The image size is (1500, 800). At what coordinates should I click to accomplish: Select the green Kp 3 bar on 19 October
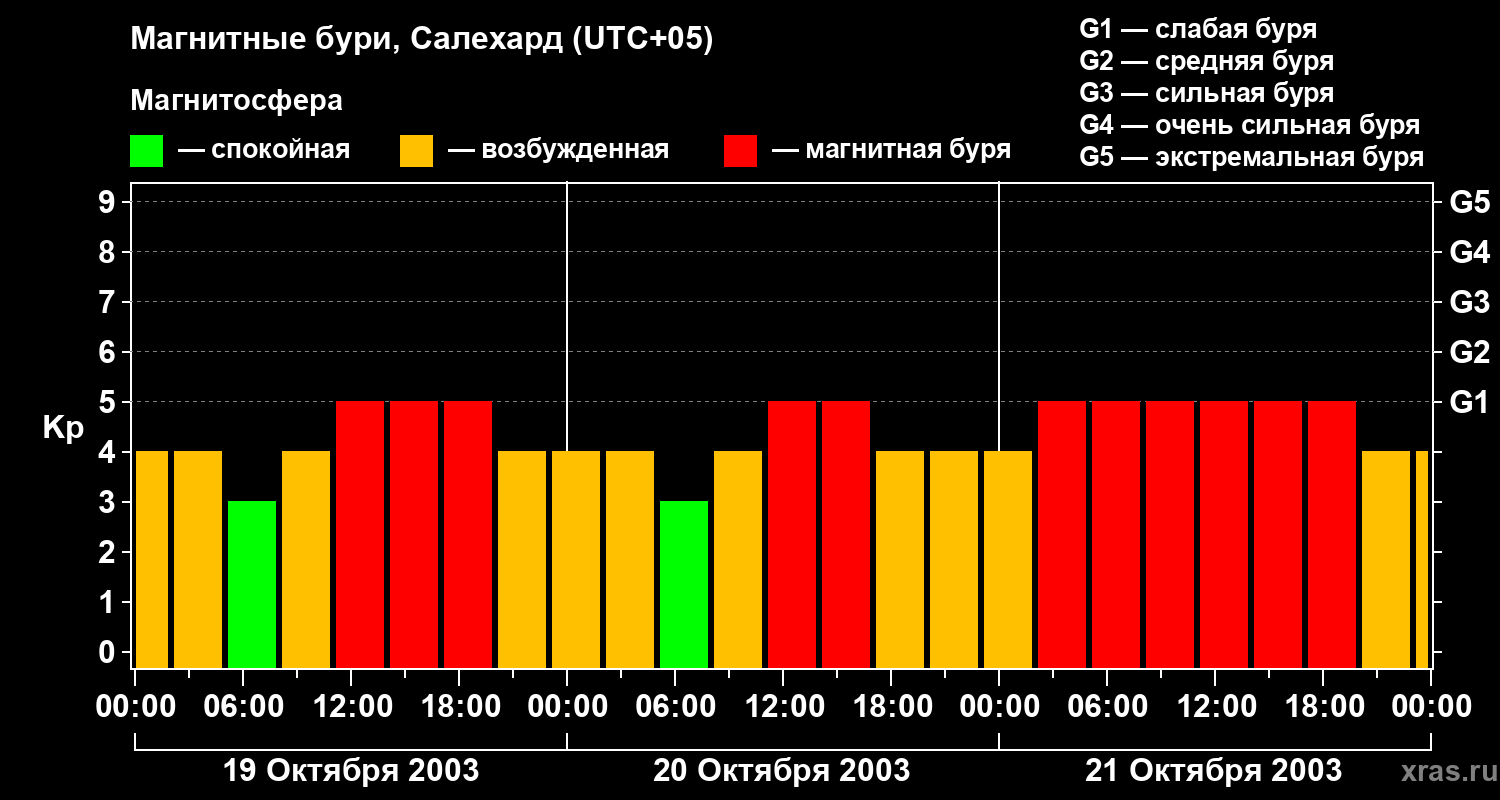(x=252, y=584)
